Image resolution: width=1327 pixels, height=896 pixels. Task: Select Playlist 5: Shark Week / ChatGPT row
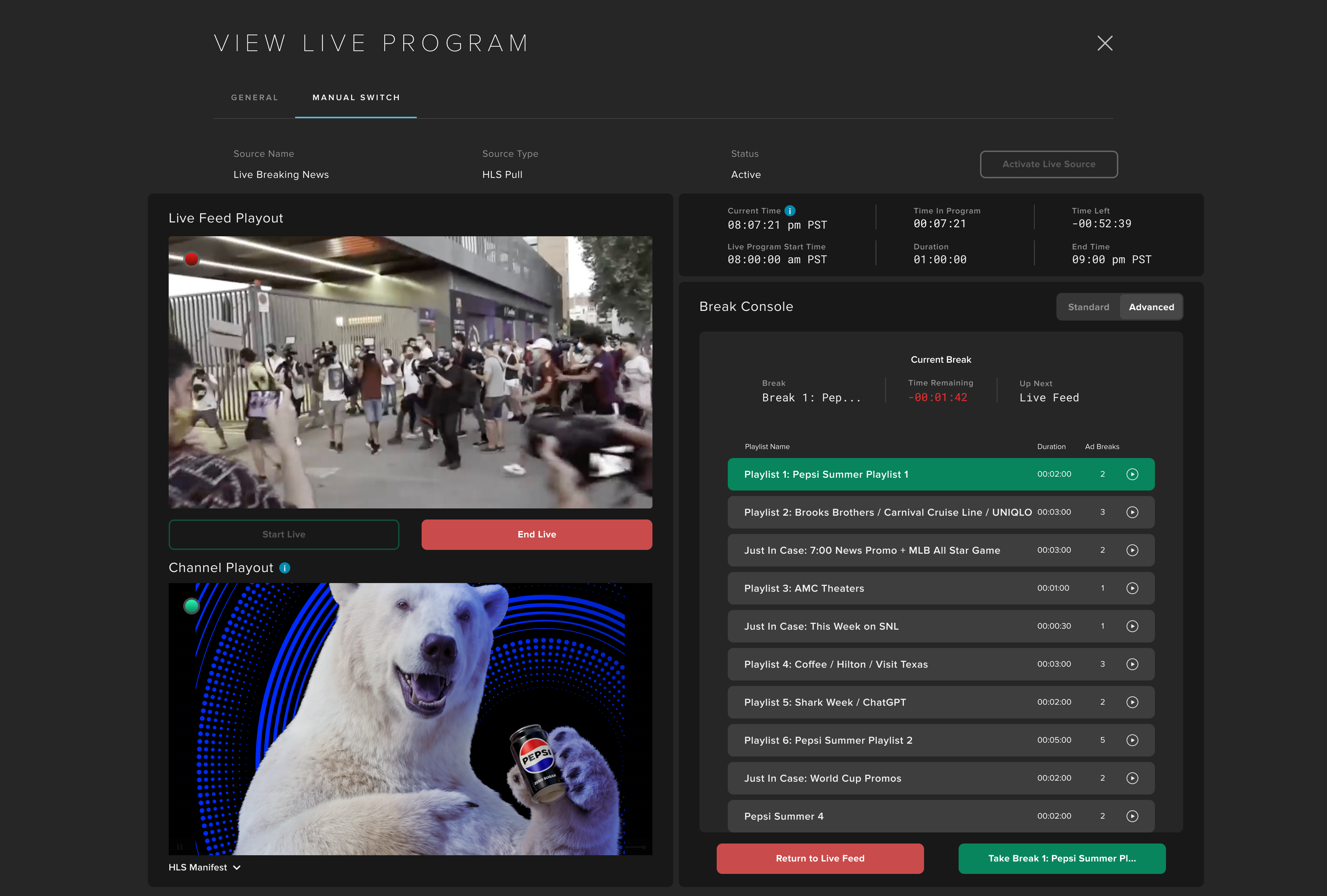point(941,702)
